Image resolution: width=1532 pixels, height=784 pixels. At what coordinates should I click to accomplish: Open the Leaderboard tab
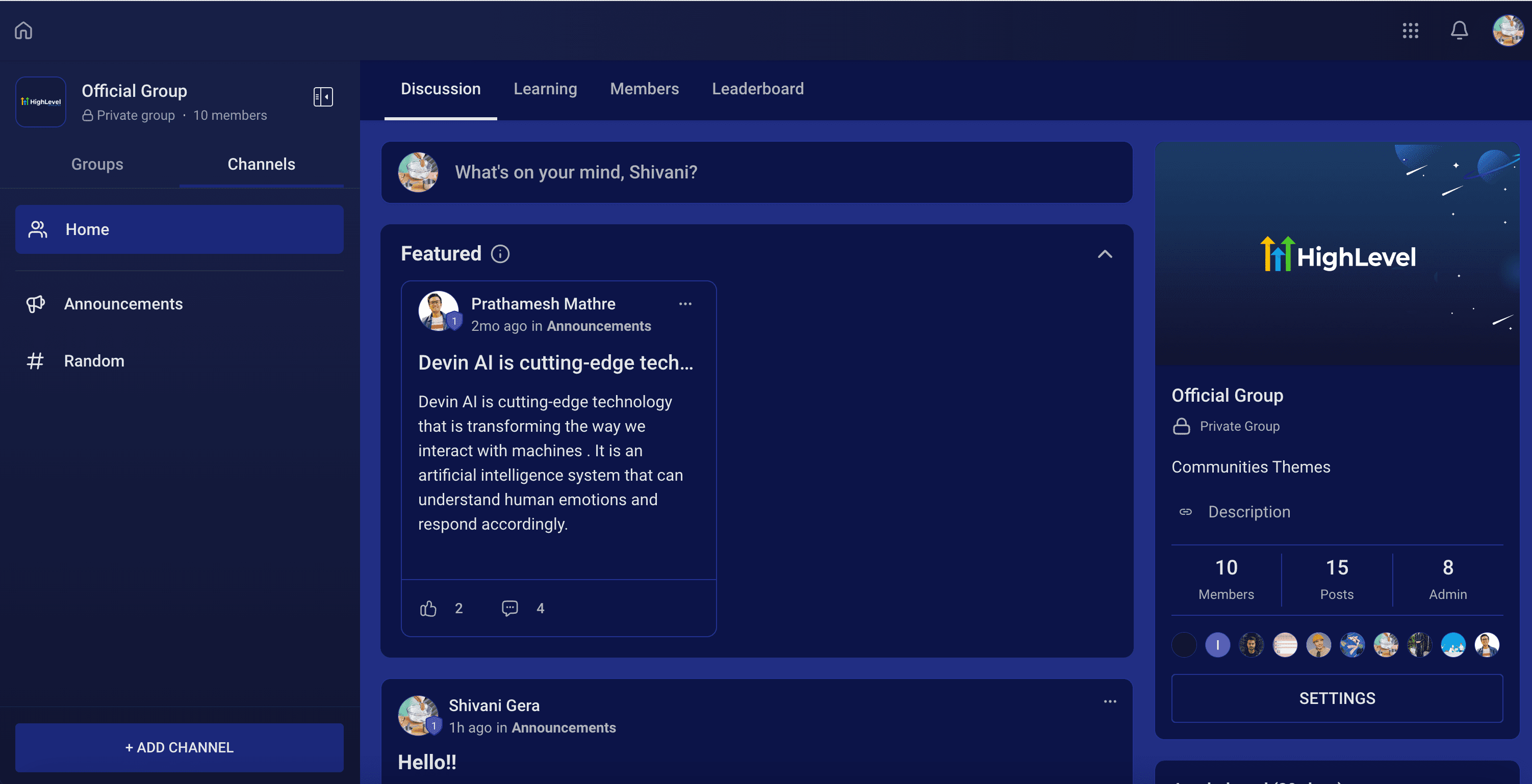758,89
